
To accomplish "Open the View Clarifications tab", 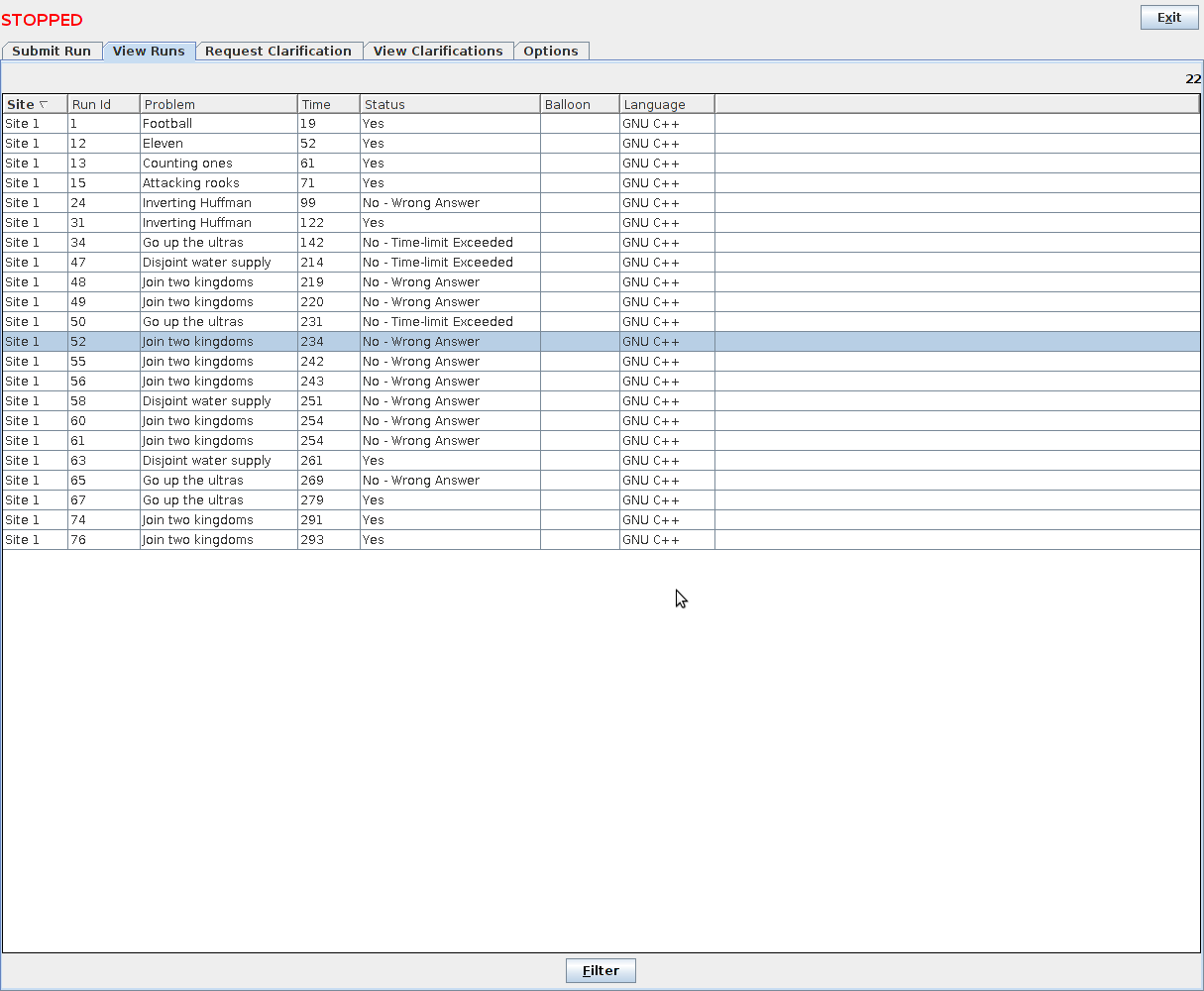I will 438,52.
